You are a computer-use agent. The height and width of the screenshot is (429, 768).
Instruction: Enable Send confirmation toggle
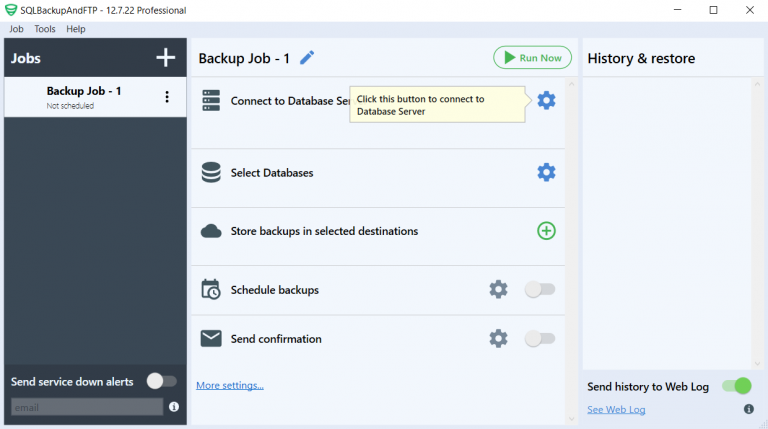pyautogui.click(x=540, y=338)
